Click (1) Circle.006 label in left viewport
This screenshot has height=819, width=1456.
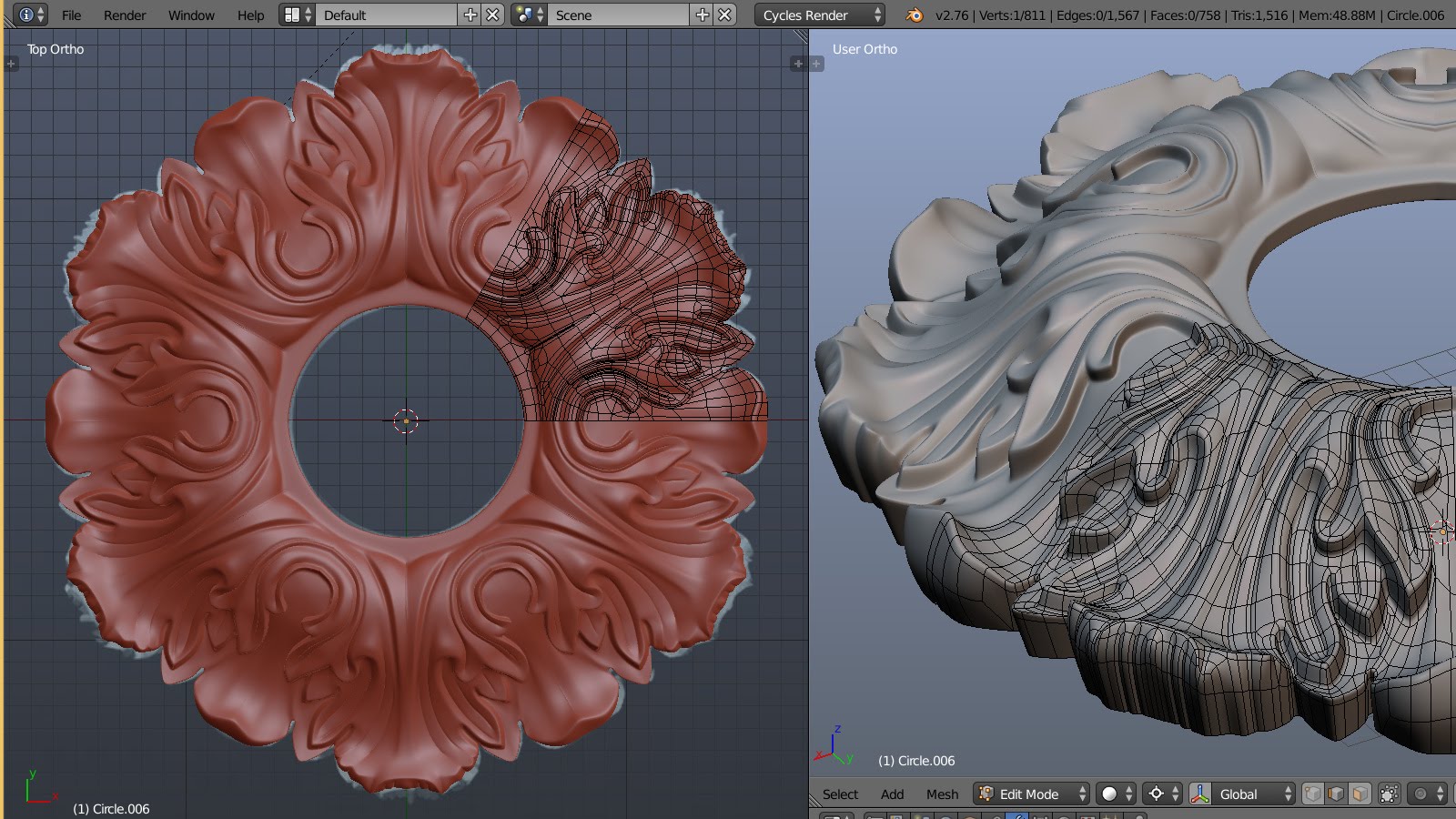pyautogui.click(x=111, y=808)
